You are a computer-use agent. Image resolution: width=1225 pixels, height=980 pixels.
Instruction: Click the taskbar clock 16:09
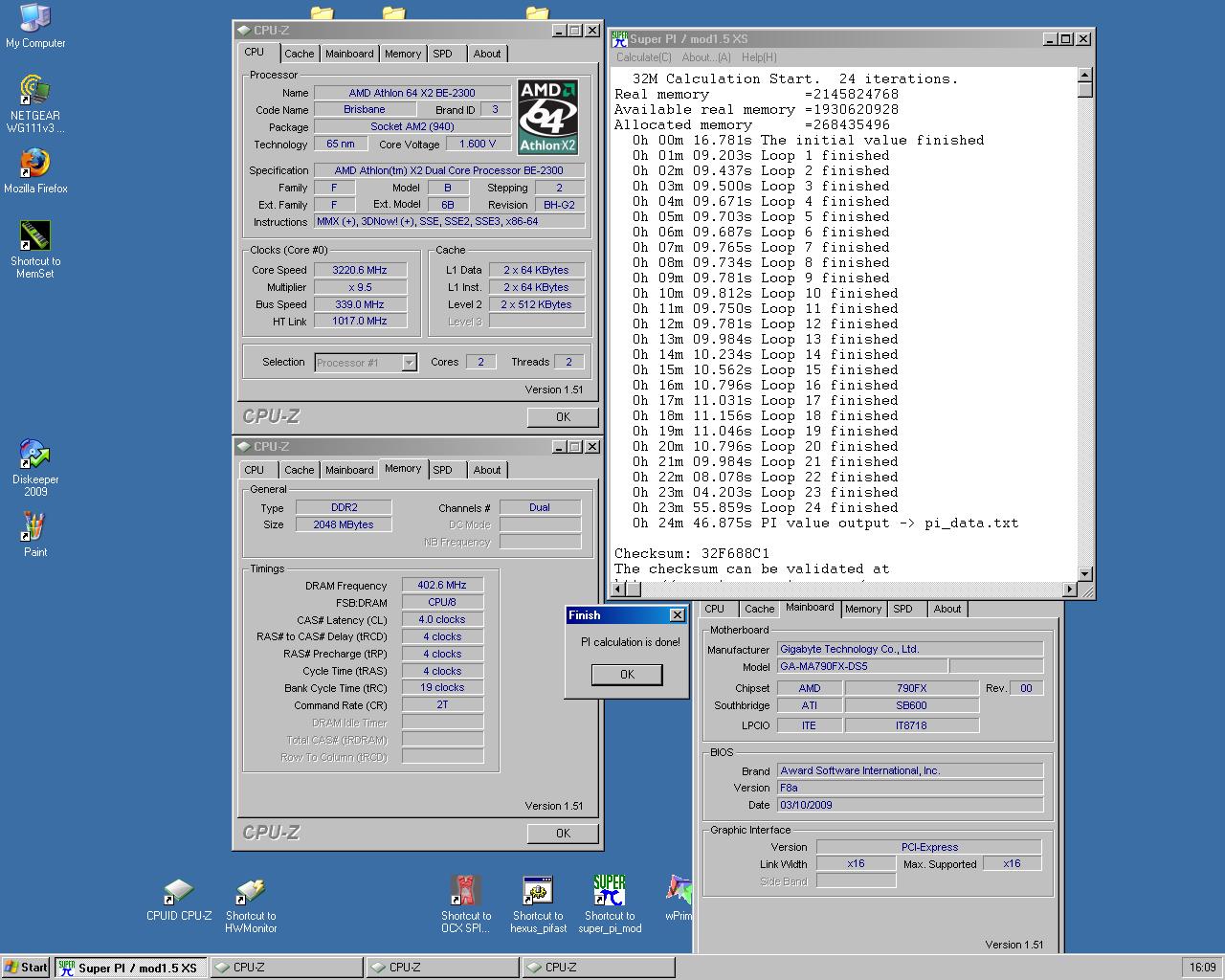[x=1202, y=968]
